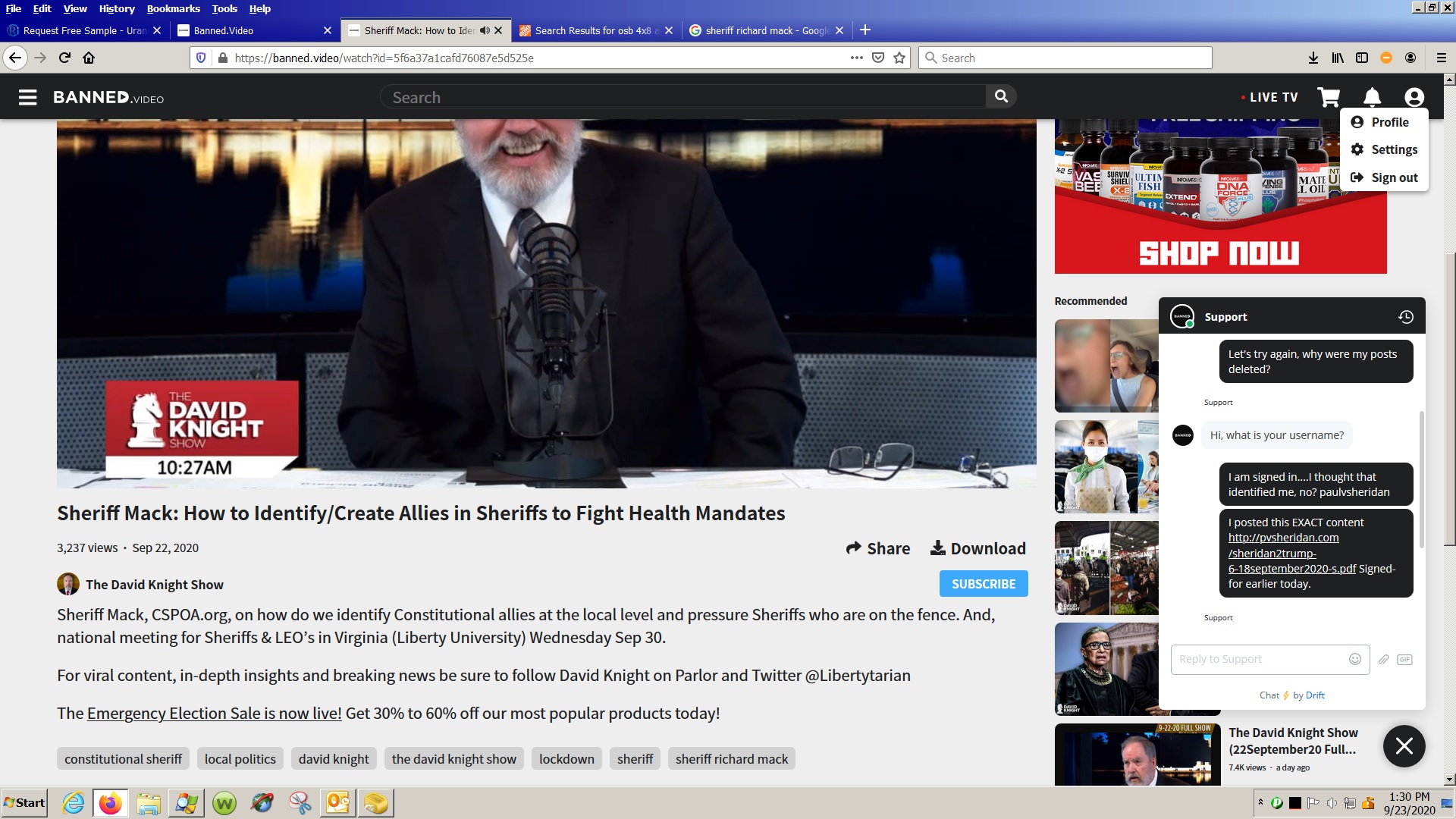Reload the current page
1456x819 pixels.
(64, 58)
